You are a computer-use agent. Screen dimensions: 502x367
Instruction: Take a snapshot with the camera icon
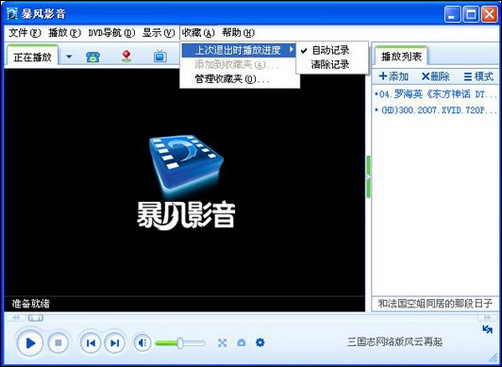pyautogui.click(x=241, y=343)
